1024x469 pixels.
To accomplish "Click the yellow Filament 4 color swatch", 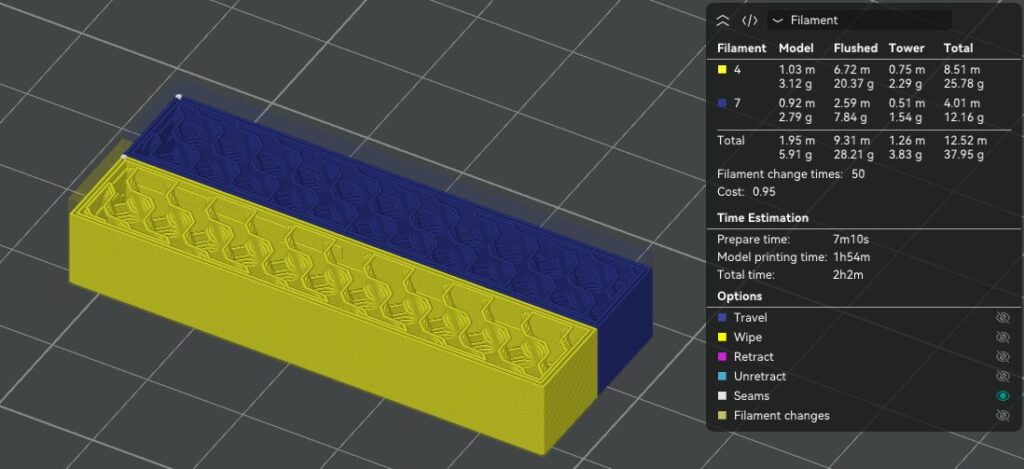I will tap(722, 69).
